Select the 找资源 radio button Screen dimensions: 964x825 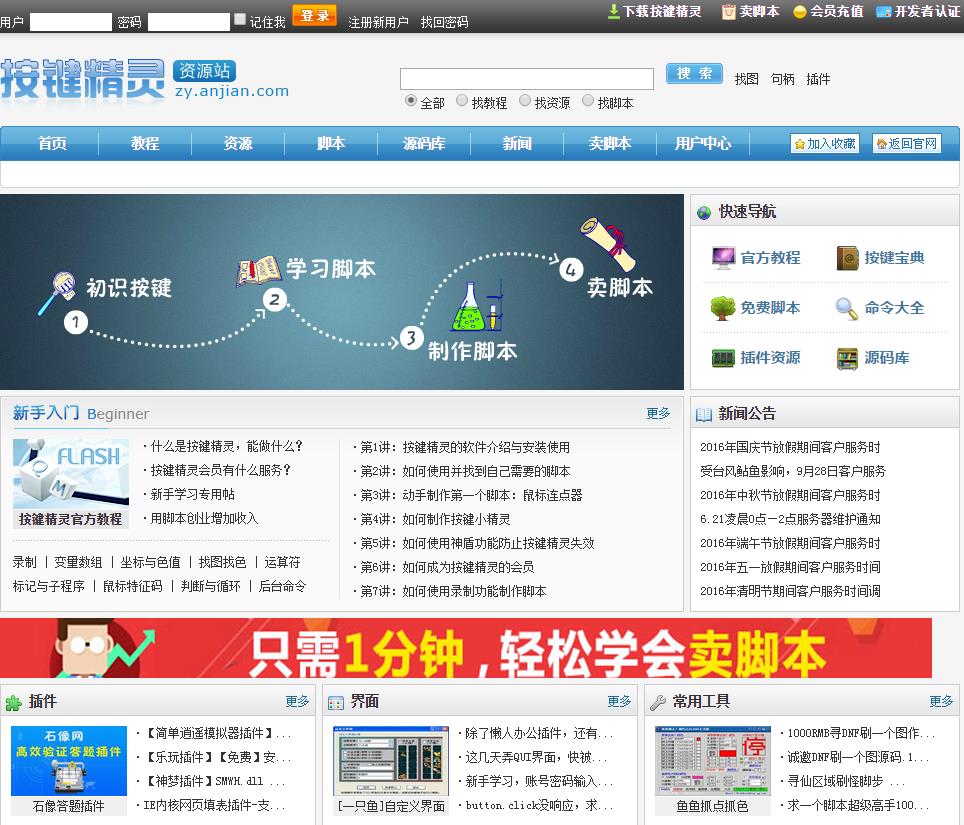point(524,100)
